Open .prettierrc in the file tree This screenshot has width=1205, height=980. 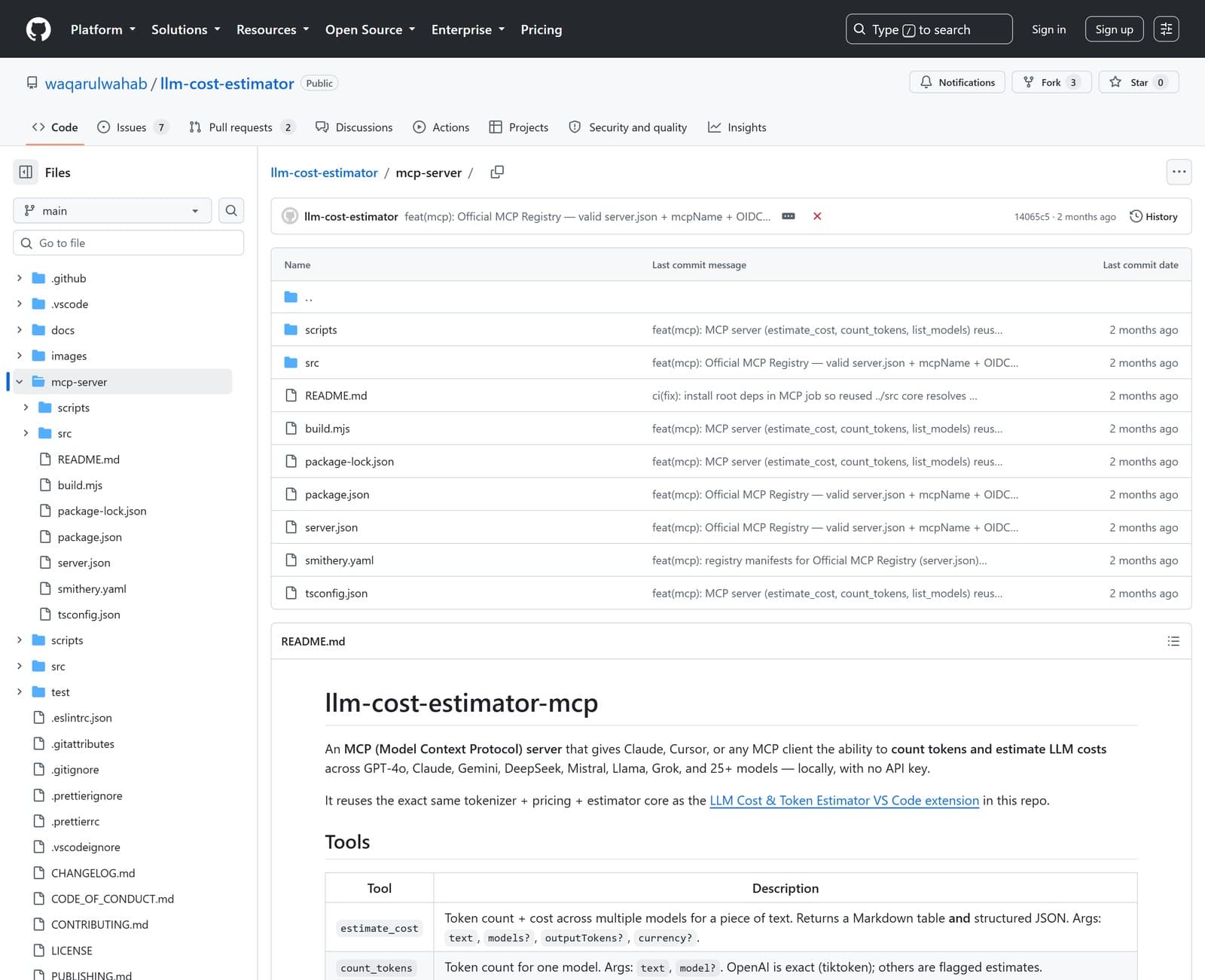(x=75, y=822)
